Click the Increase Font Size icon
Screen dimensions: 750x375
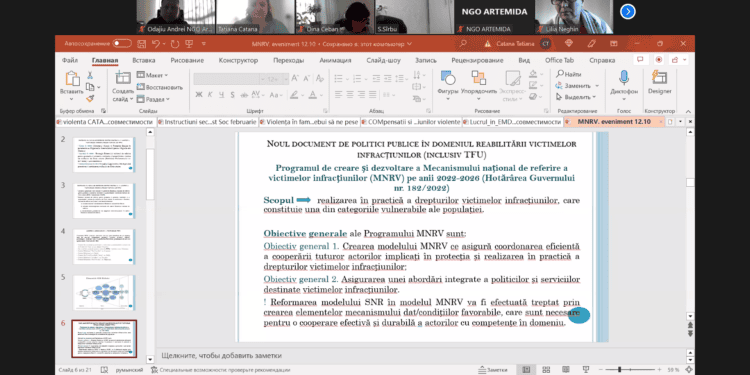tap(295, 78)
